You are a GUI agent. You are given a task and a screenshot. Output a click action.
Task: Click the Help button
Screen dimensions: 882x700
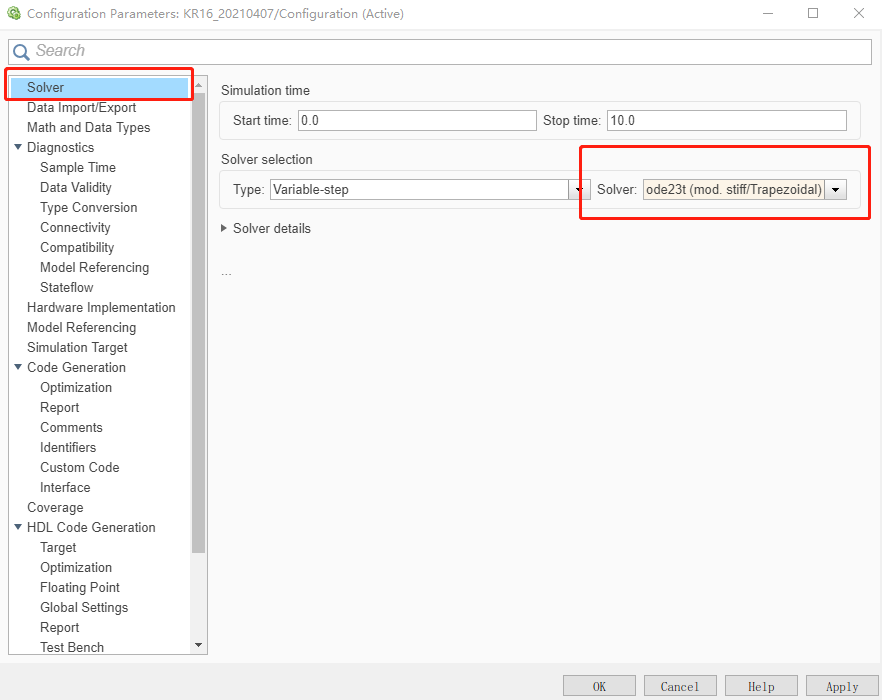coord(761,686)
